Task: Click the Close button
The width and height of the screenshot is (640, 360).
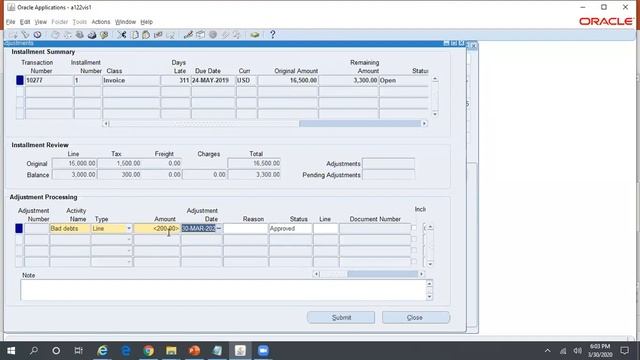Action: (x=416, y=317)
